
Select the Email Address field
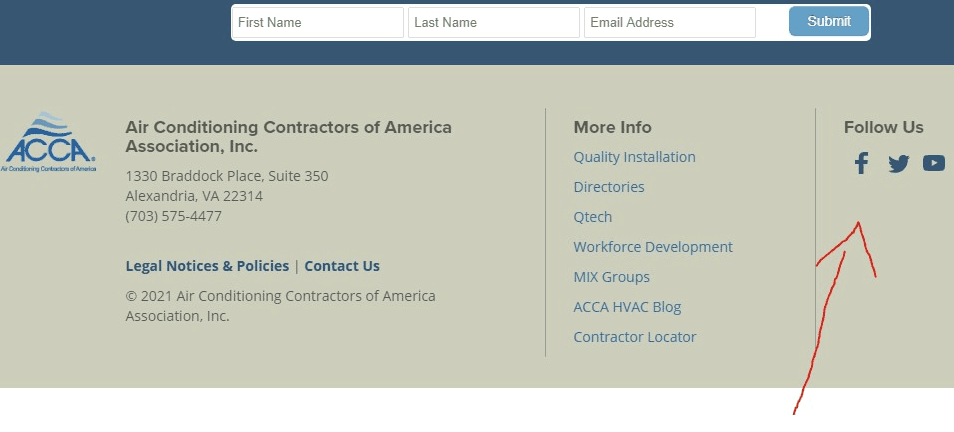click(669, 23)
